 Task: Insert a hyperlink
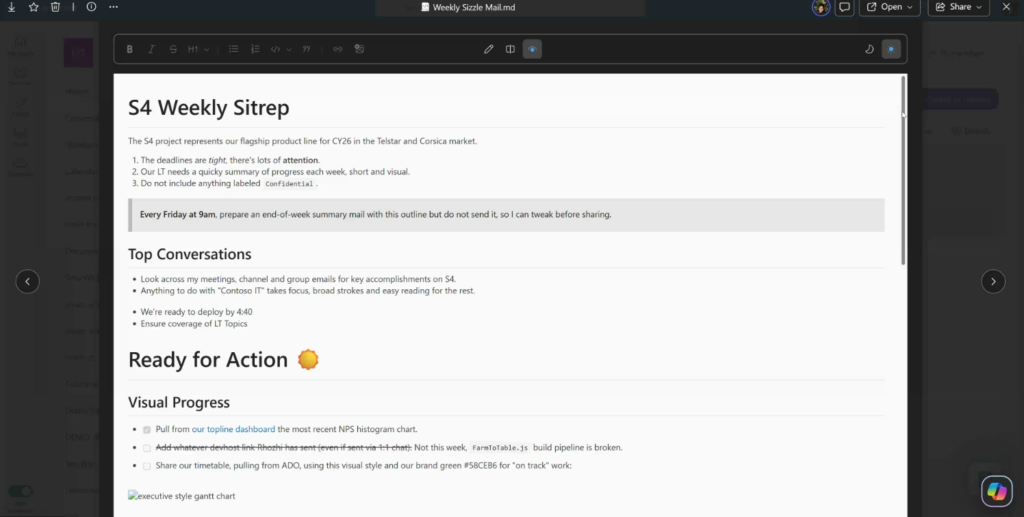coord(338,49)
